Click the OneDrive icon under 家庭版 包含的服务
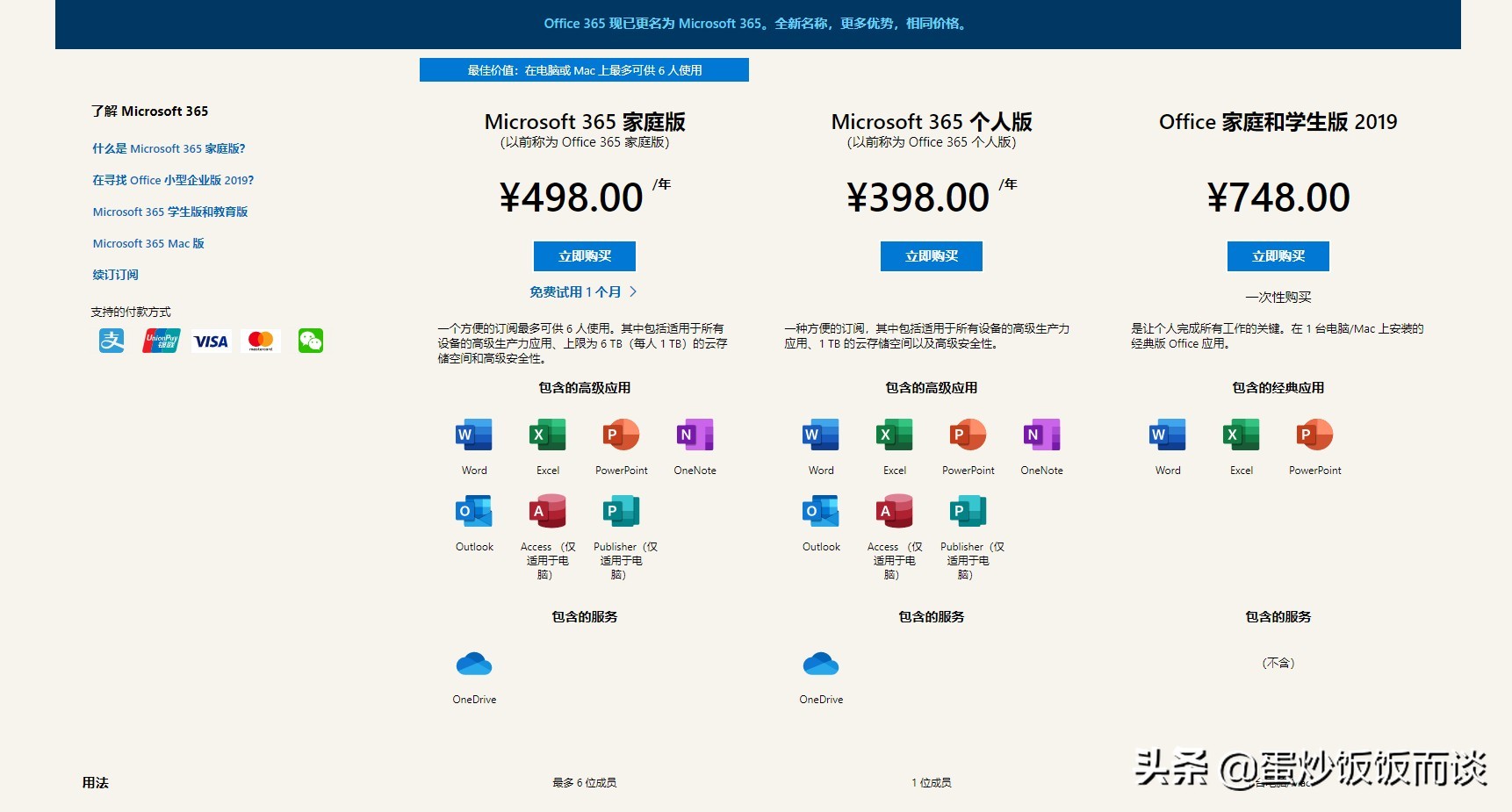 coord(473,665)
